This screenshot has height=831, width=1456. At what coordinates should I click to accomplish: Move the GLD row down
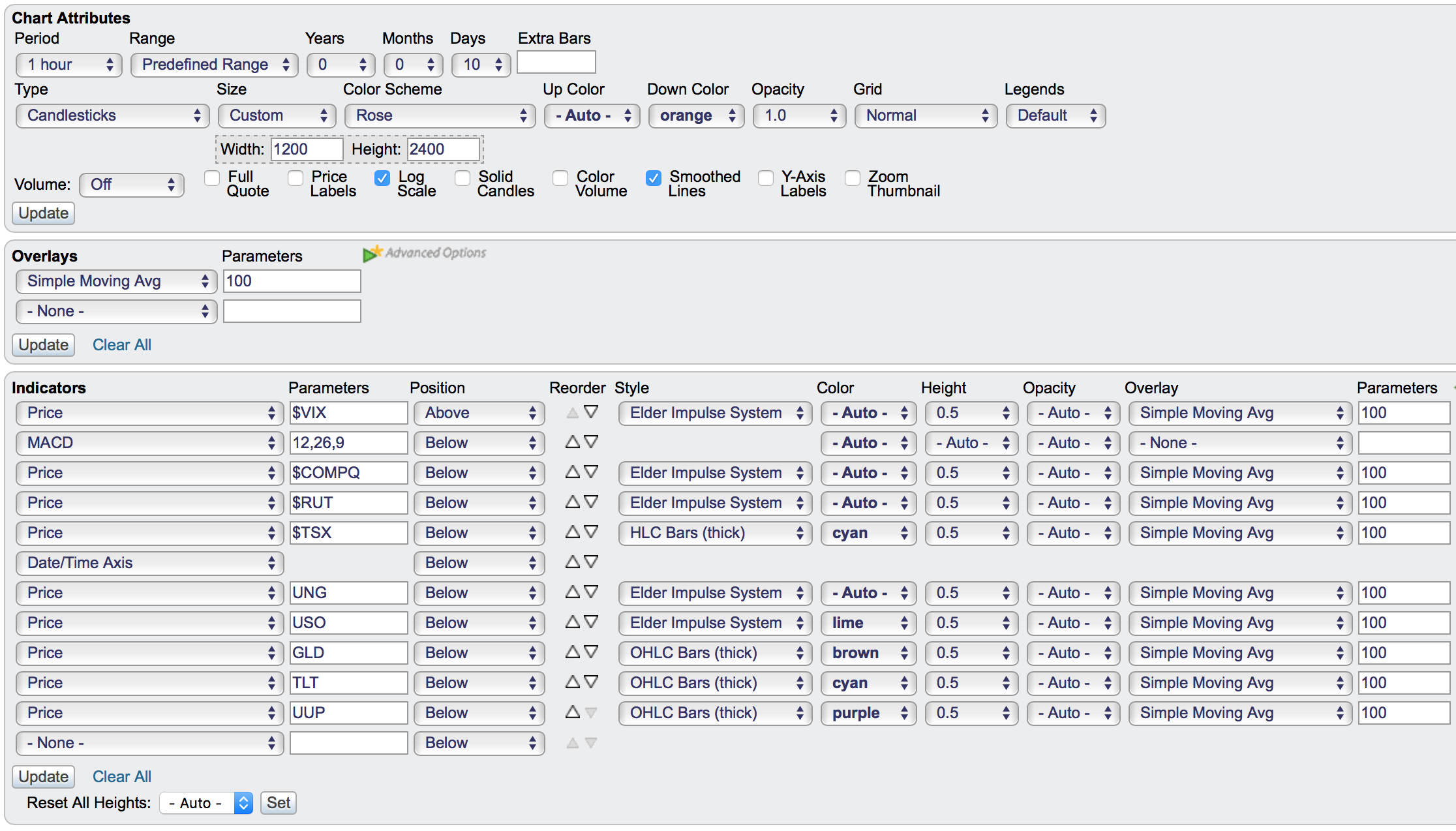click(591, 652)
